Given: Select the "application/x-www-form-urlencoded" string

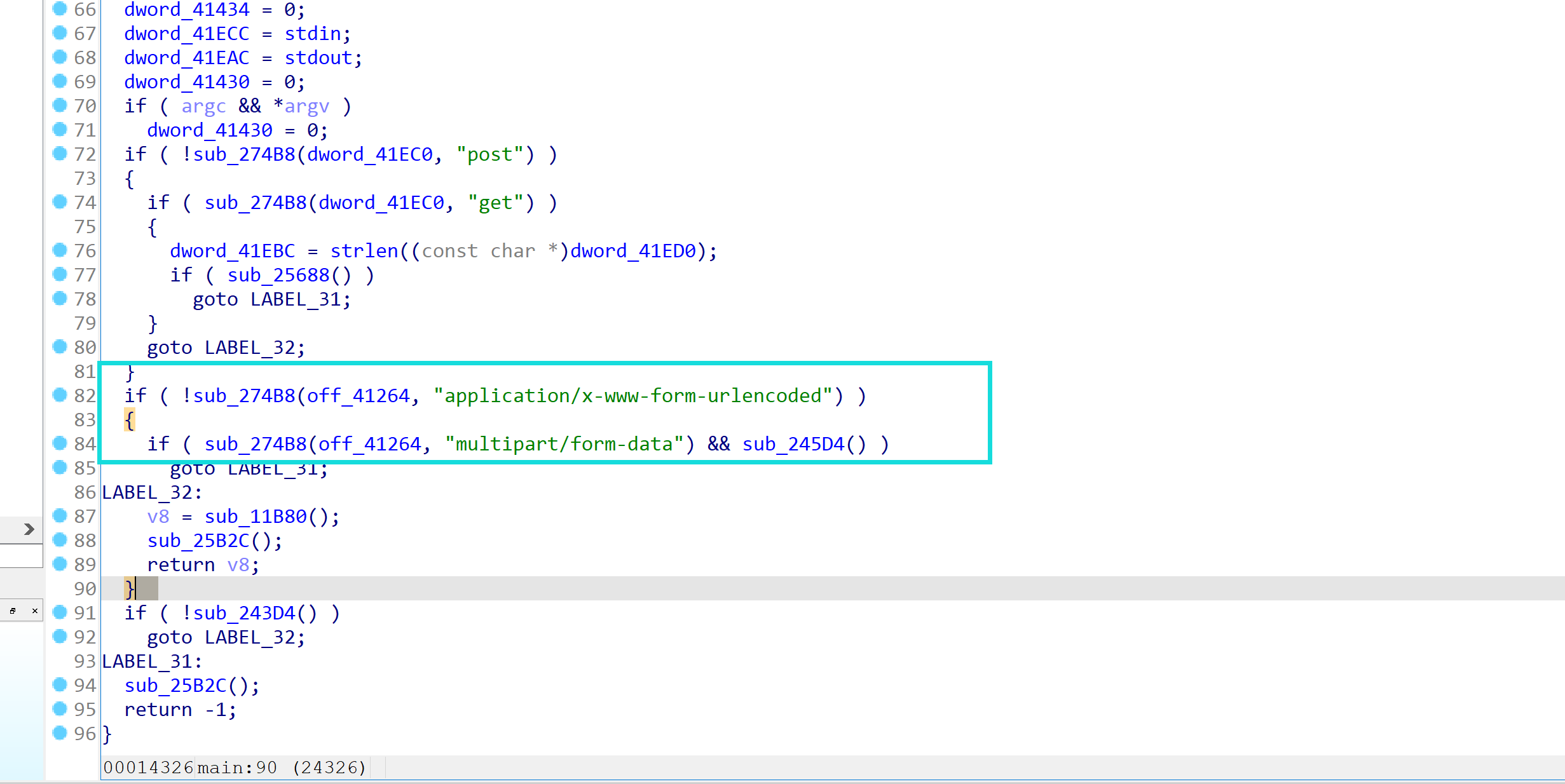Looking at the screenshot, I should point(633,396).
